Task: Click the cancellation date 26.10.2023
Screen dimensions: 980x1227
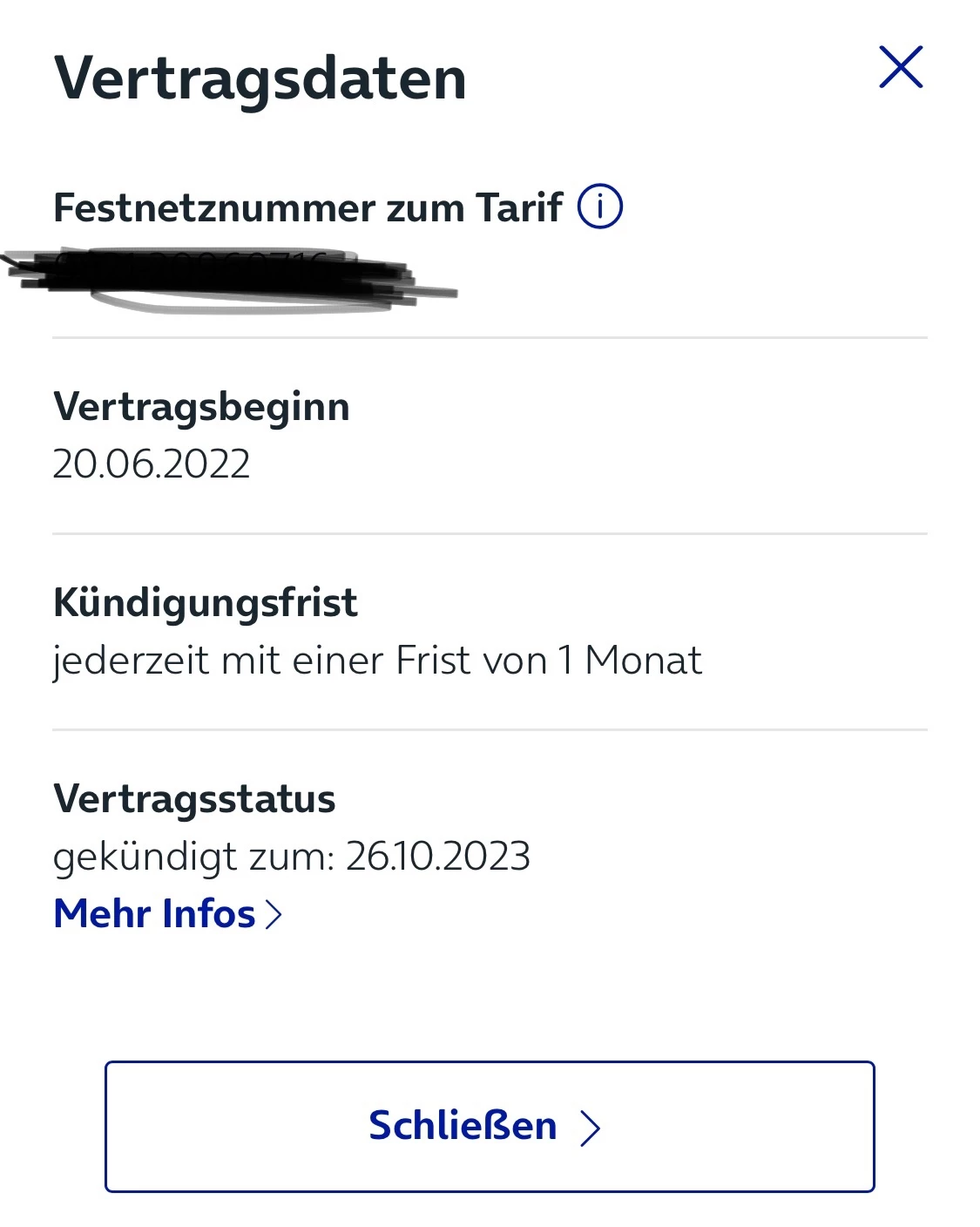Action: pyautogui.click(x=438, y=857)
